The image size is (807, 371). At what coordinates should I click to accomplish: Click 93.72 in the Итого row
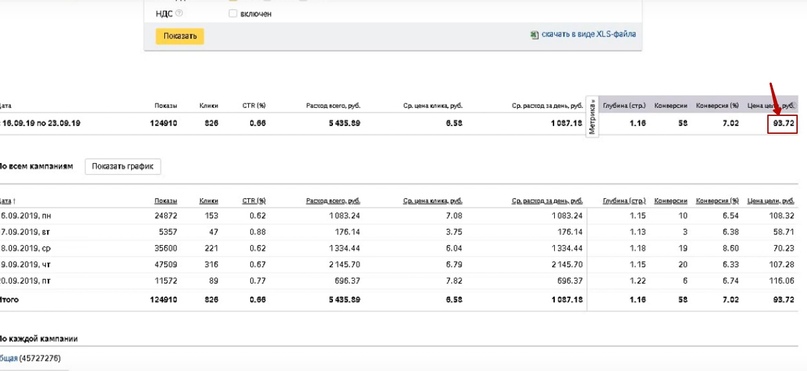point(784,299)
